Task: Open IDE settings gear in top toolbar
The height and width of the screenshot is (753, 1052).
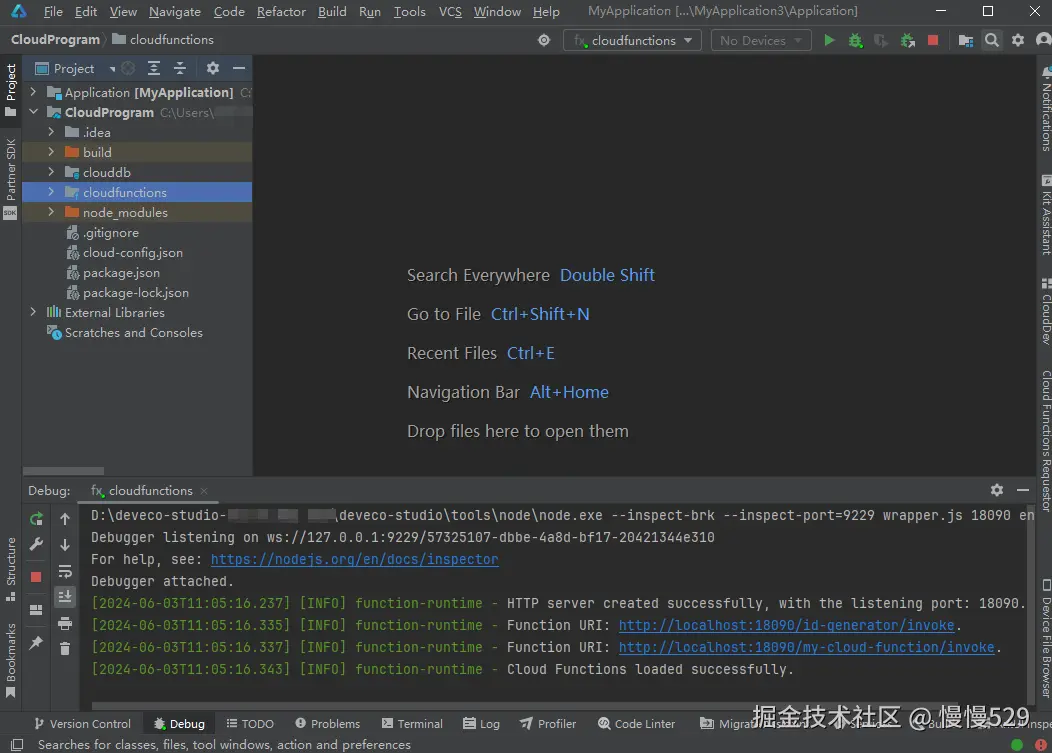Action: pos(1018,40)
